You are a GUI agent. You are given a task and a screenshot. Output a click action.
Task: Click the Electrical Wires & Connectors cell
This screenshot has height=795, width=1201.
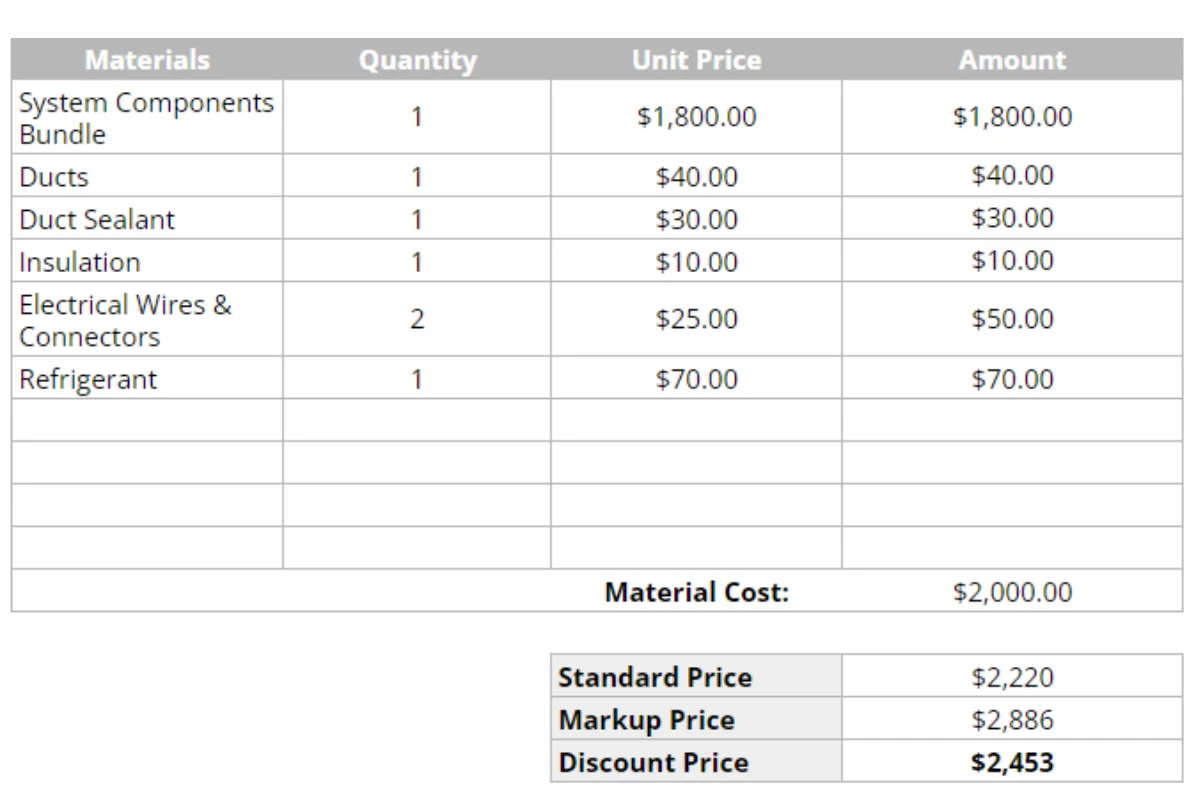(125, 320)
